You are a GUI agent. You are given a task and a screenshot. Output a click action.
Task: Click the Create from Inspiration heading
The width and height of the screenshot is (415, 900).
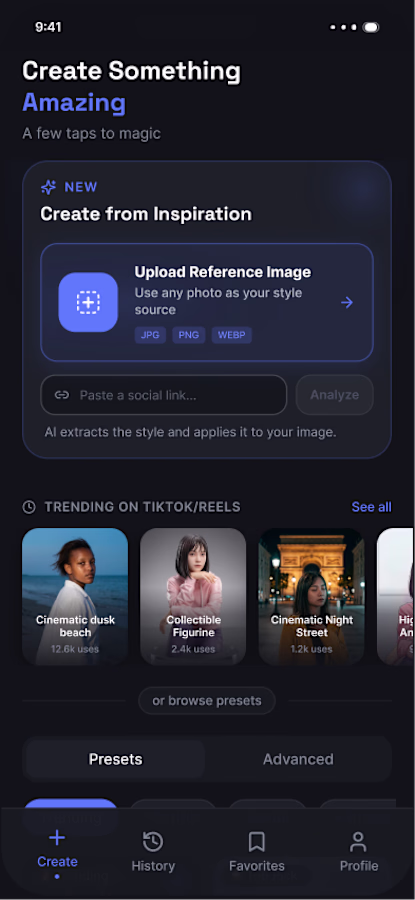(x=146, y=214)
